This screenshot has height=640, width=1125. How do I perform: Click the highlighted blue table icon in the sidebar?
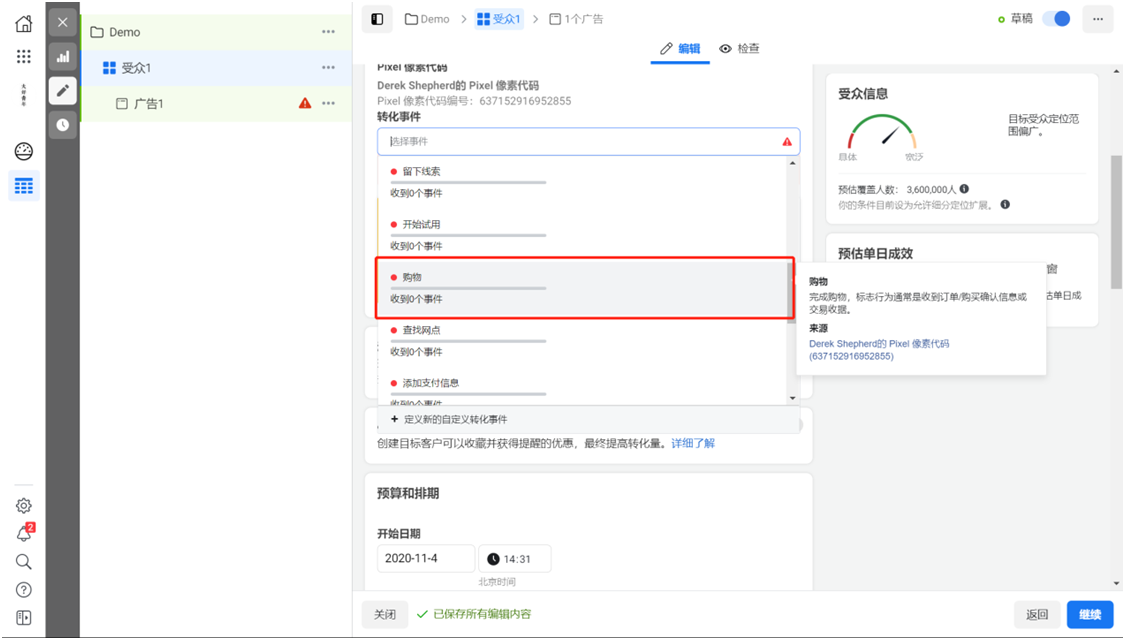pyautogui.click(x=23, y=185)
